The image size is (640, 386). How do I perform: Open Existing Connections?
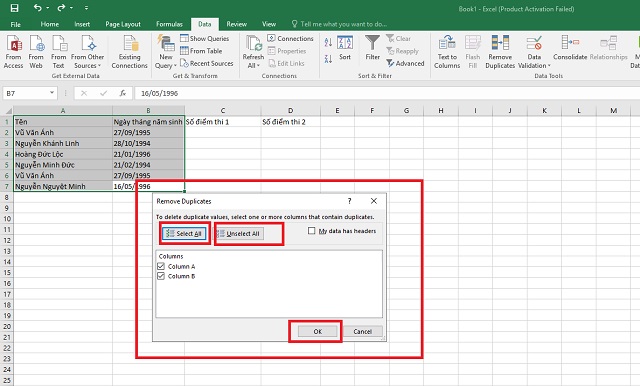point(130,52)
